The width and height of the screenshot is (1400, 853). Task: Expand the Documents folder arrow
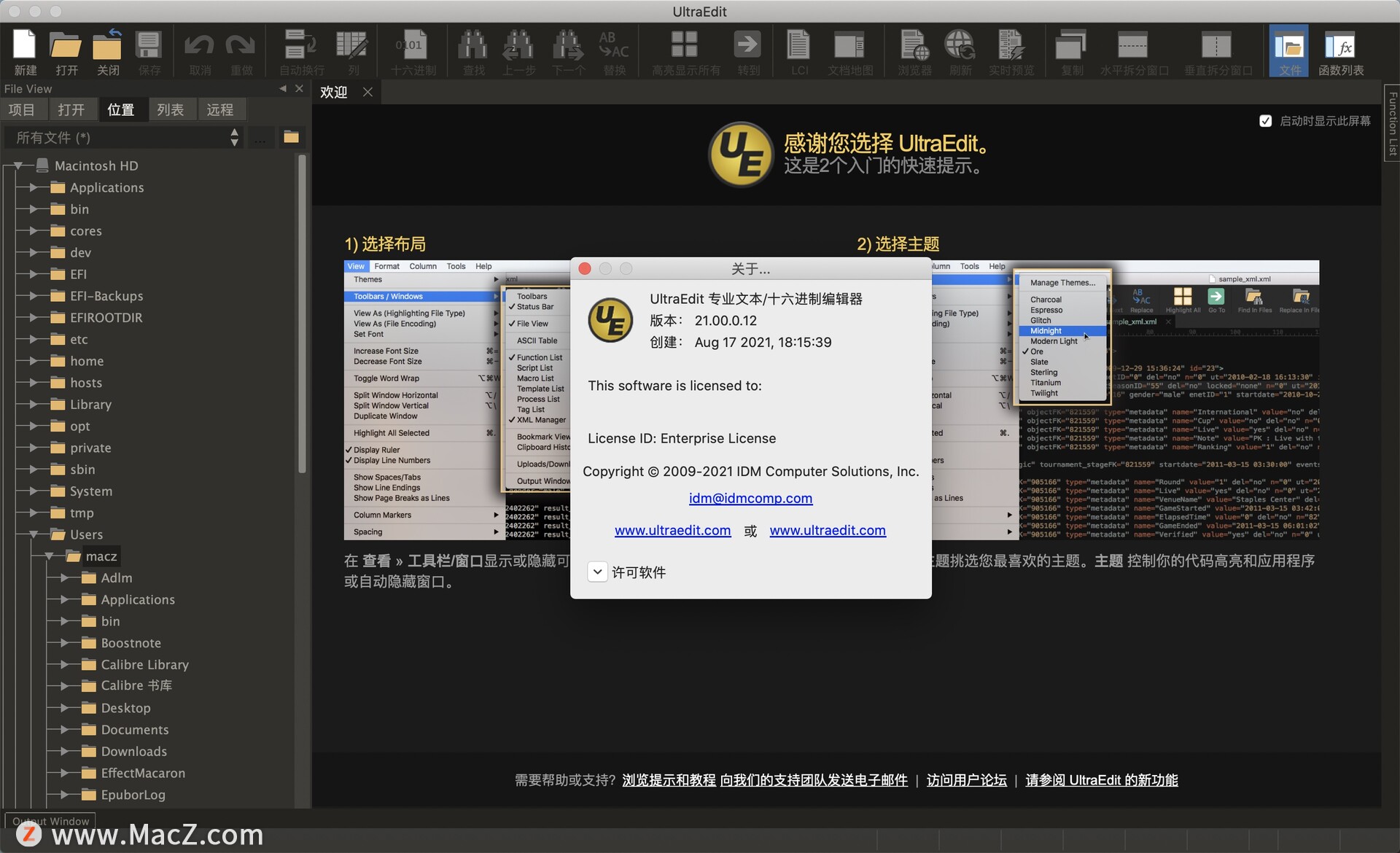point(65,730)
